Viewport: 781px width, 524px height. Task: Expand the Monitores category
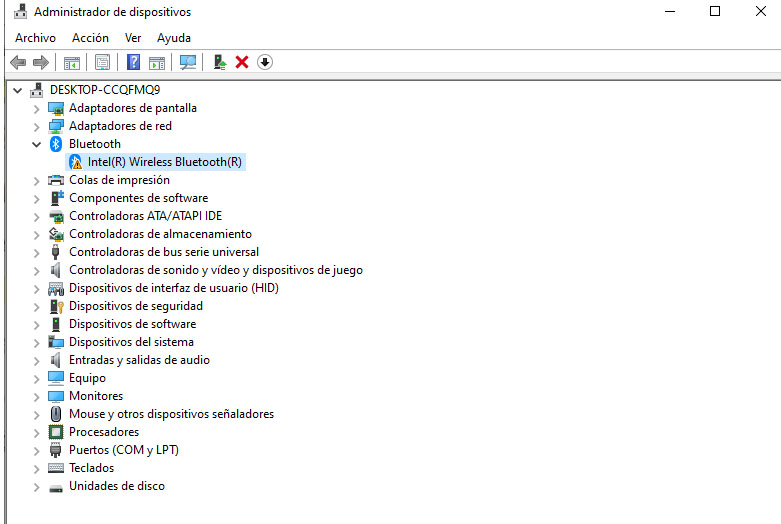click(36, 396)
